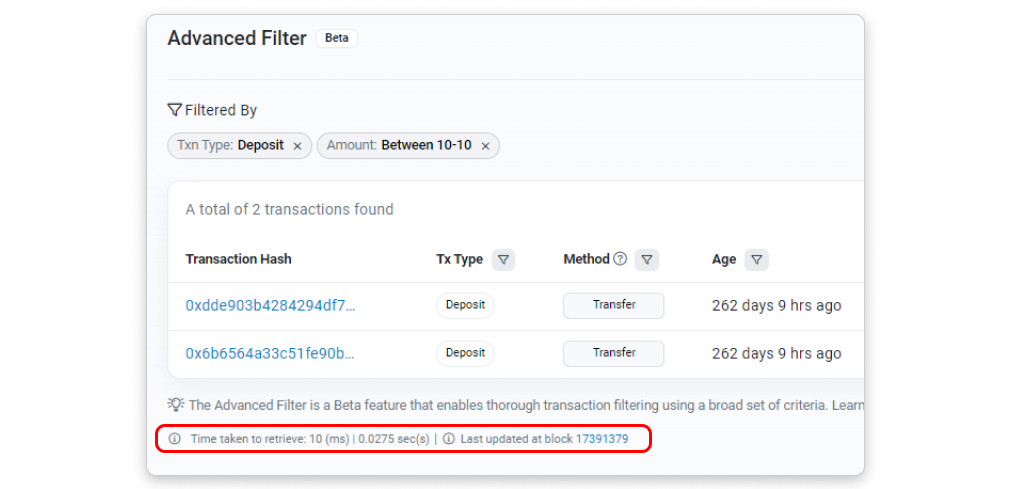Click the Beta badge beside Advanced Filter
This screenshot has height=489, width=1011.
[336, 38]
